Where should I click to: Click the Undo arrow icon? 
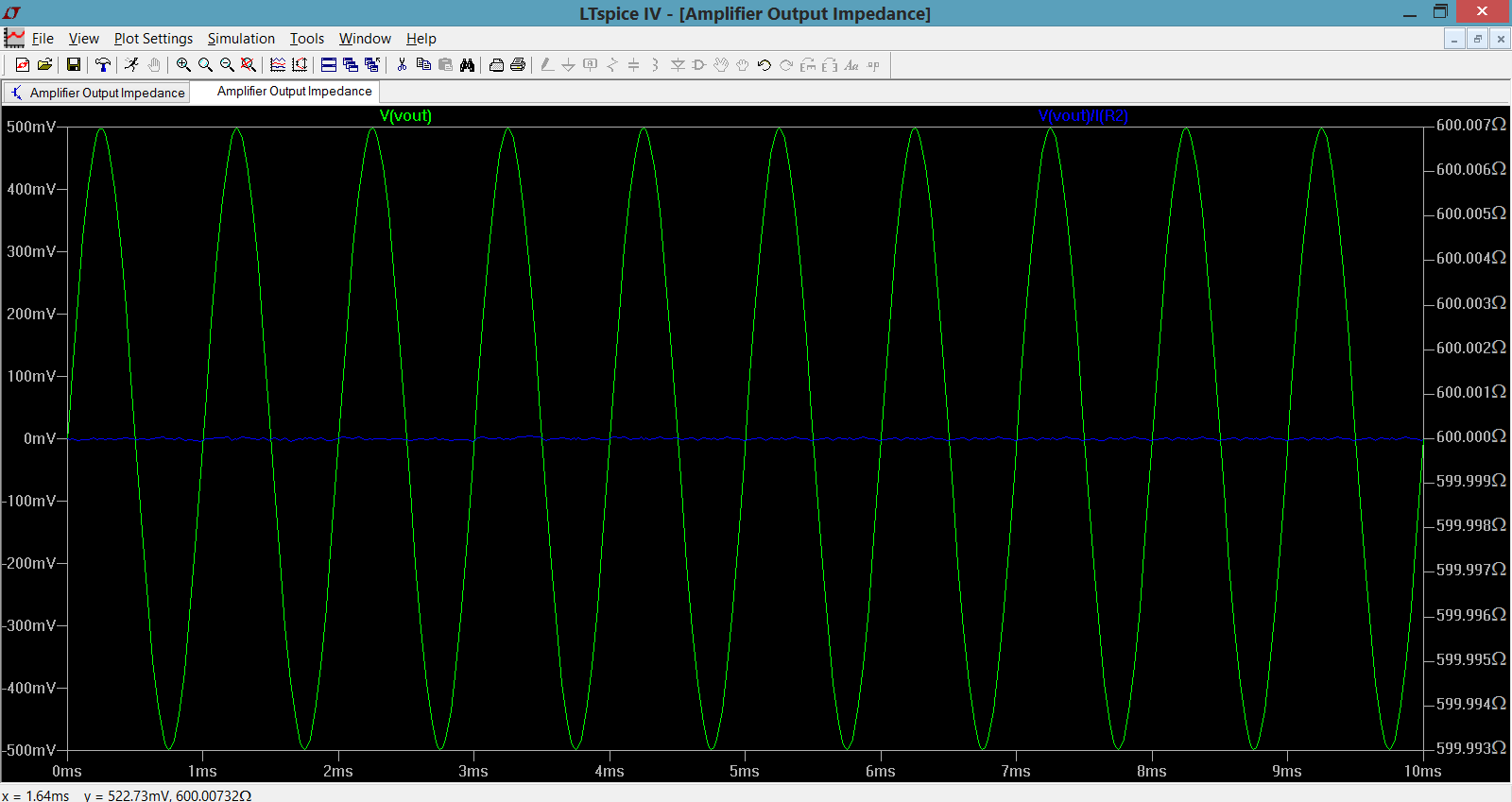point(765,64)
